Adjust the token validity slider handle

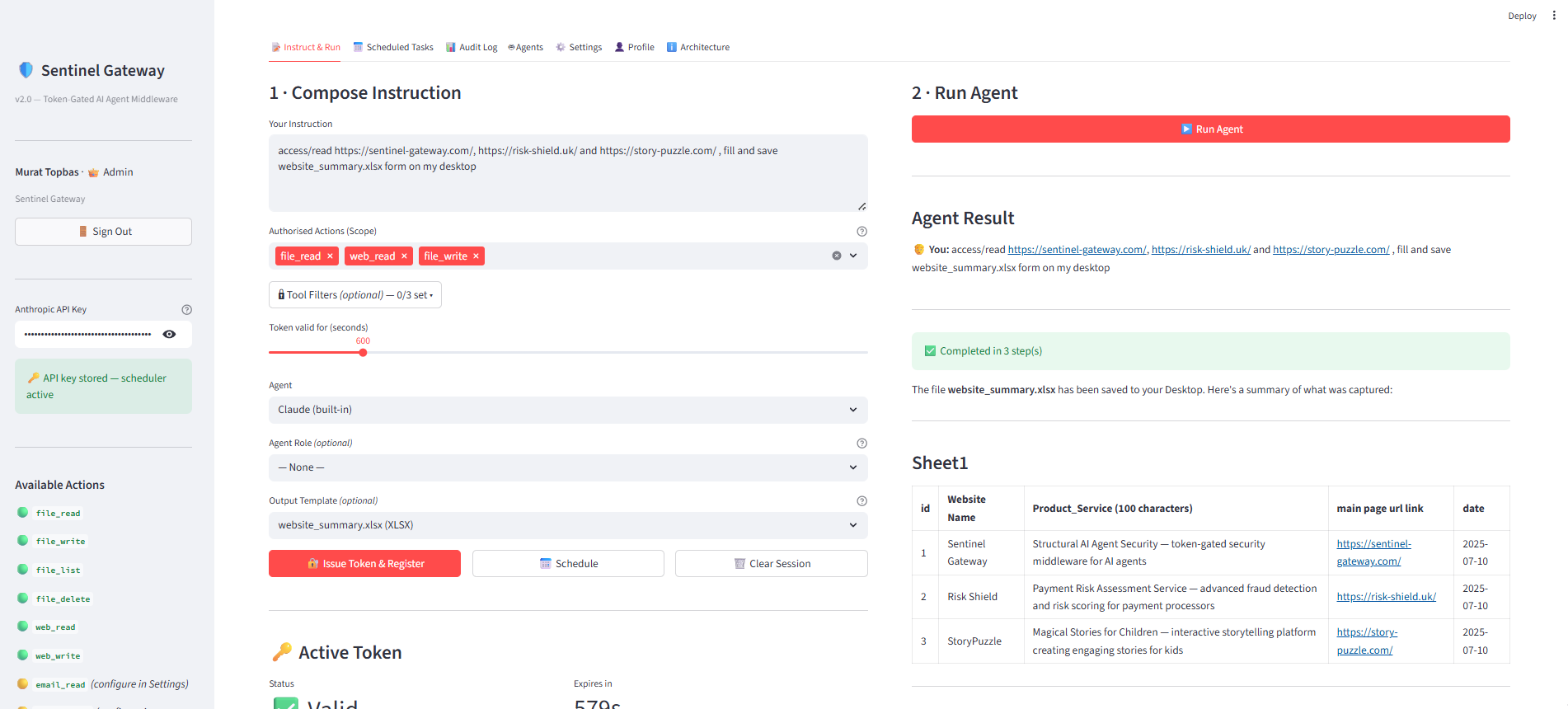tap(363, 353)
